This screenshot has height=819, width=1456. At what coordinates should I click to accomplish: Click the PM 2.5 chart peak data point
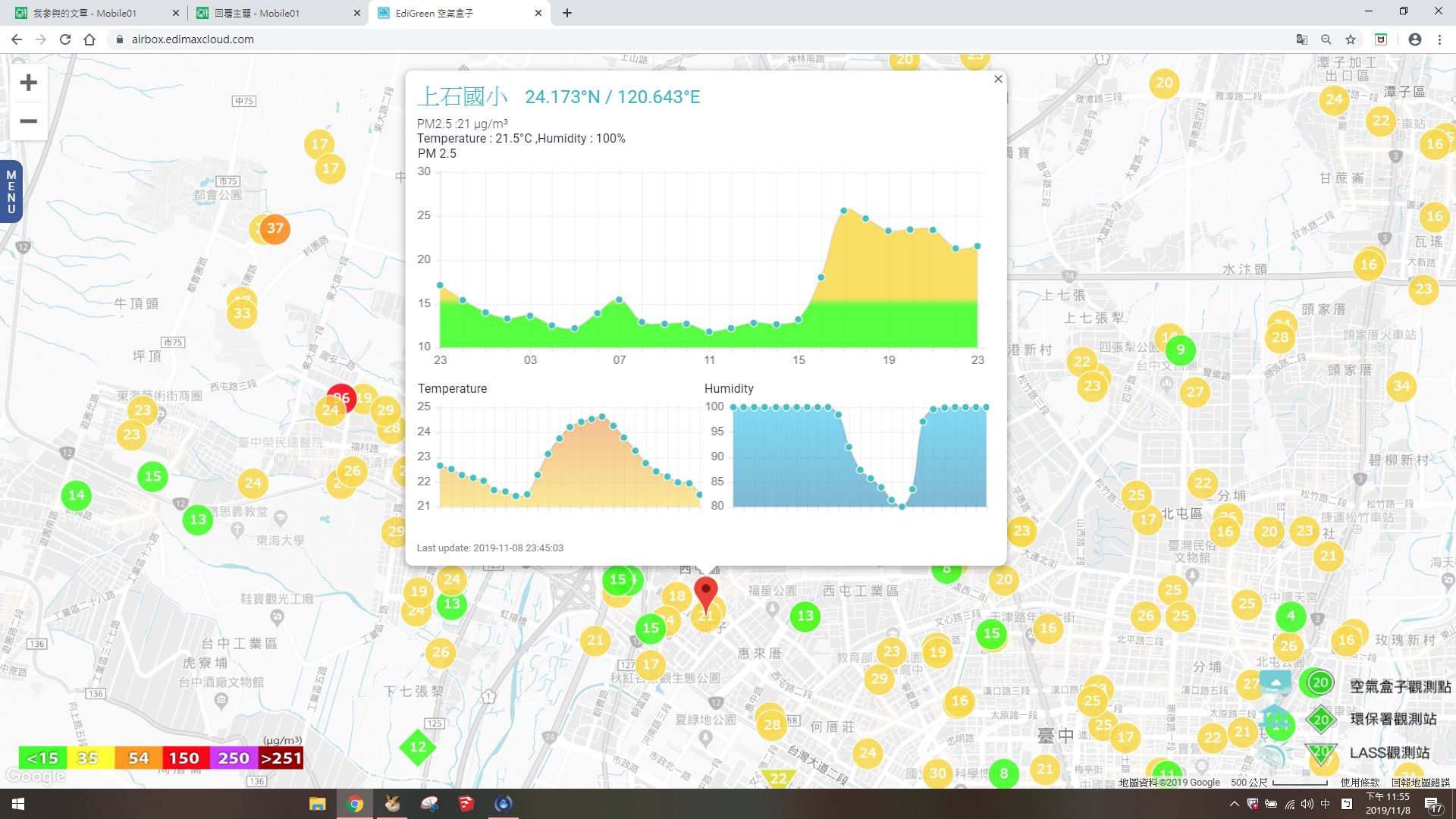[x=843, y=210]
